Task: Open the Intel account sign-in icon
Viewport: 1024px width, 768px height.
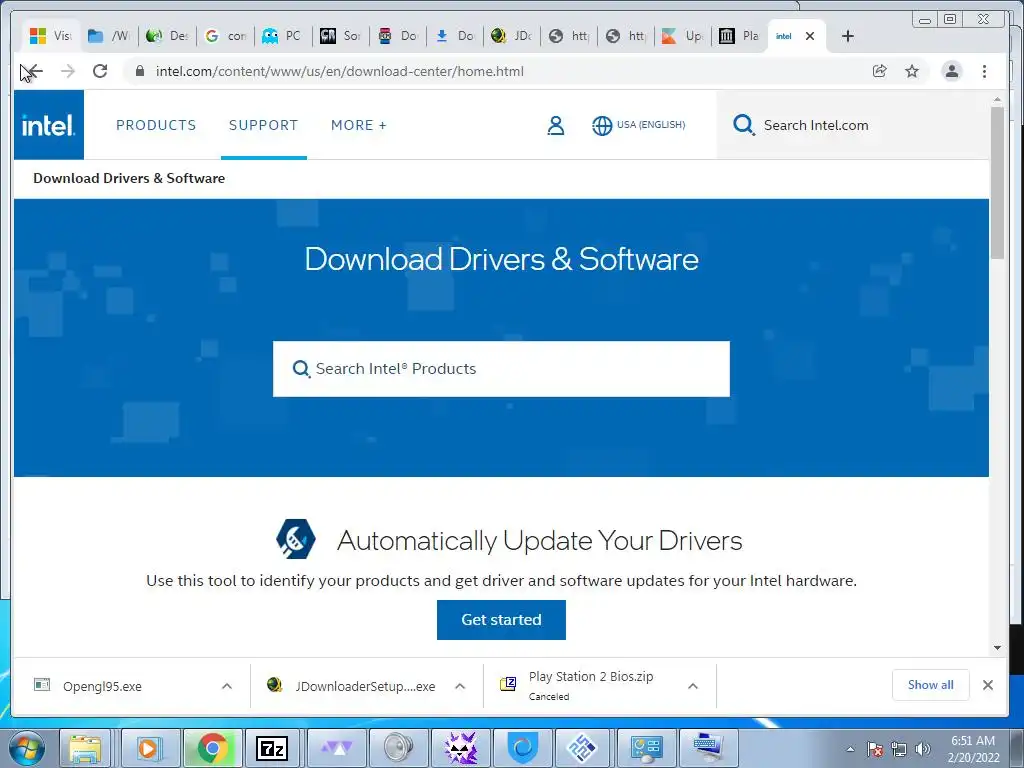Action: click(556, 125)
